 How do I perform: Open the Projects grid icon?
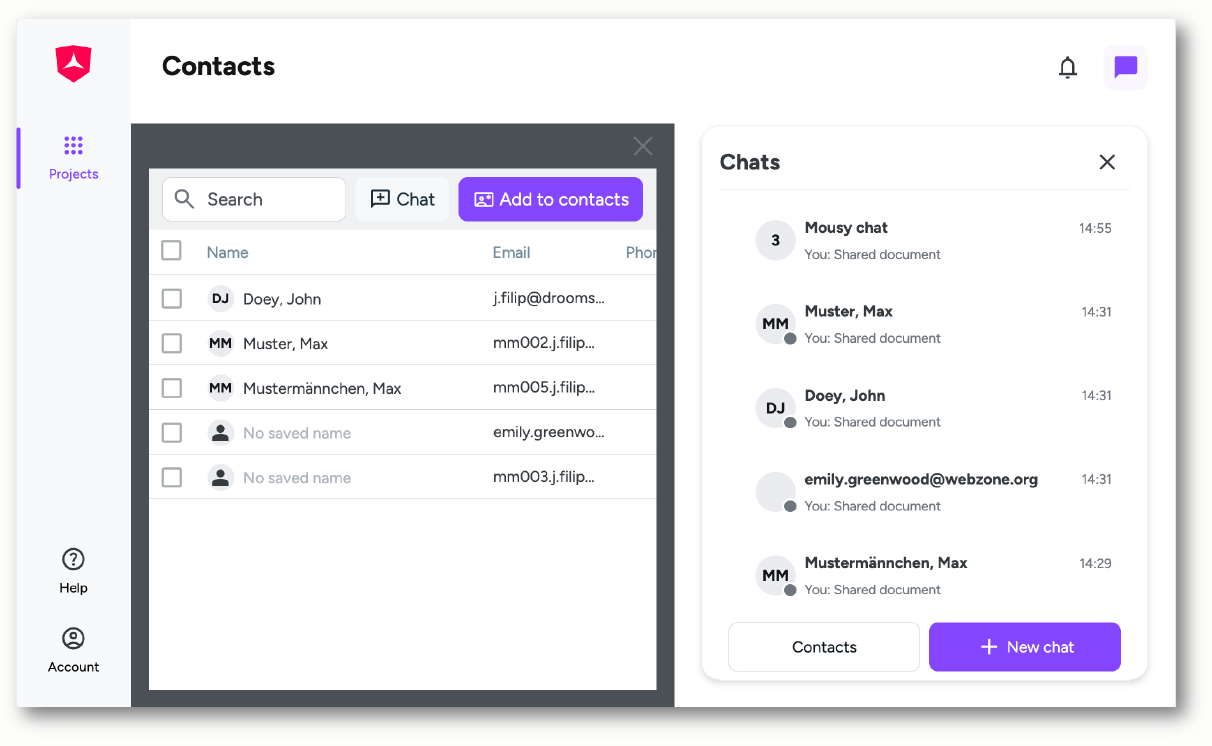pos(73,146)
